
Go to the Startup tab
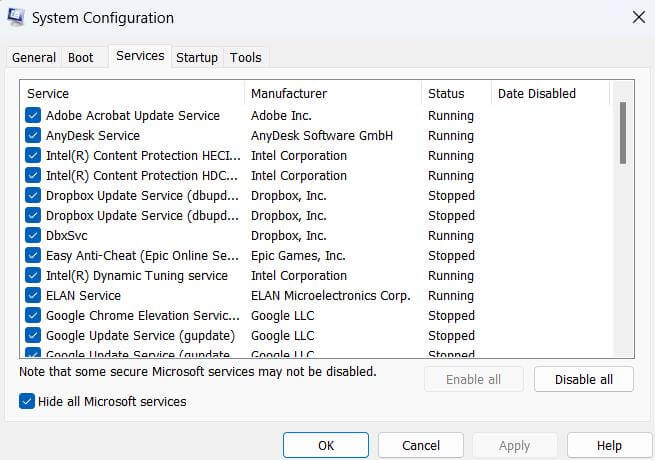point(197,57)
